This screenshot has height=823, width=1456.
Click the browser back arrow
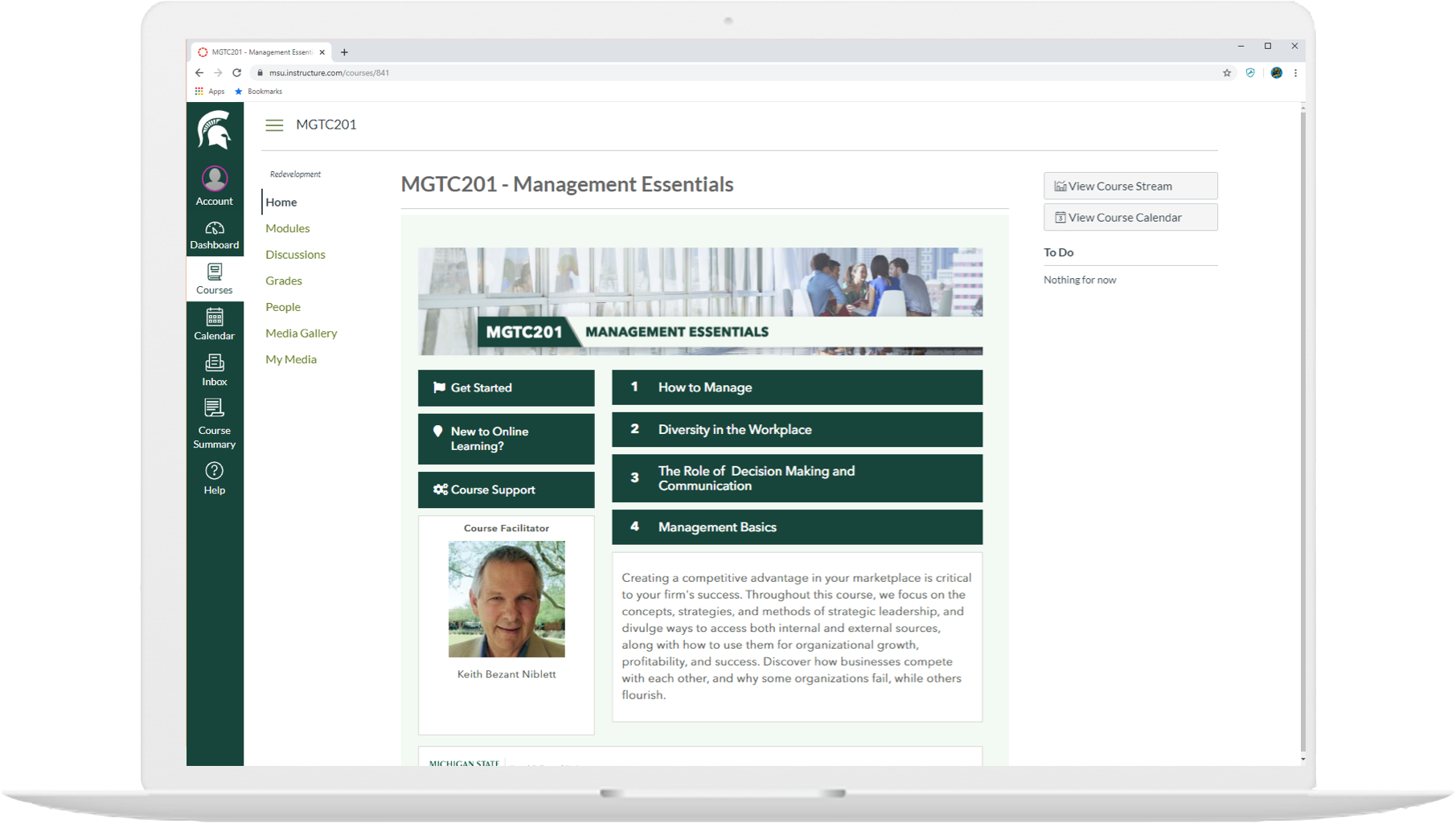199,72
